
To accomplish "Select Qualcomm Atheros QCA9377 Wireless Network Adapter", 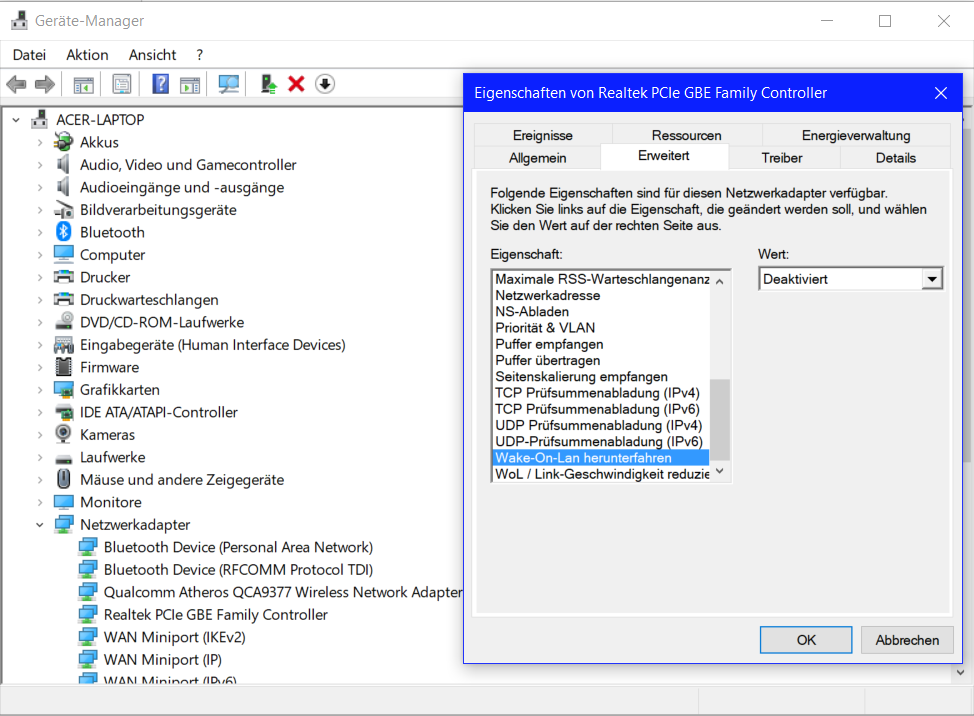I will pyautogui.click(x=283, y=592).
